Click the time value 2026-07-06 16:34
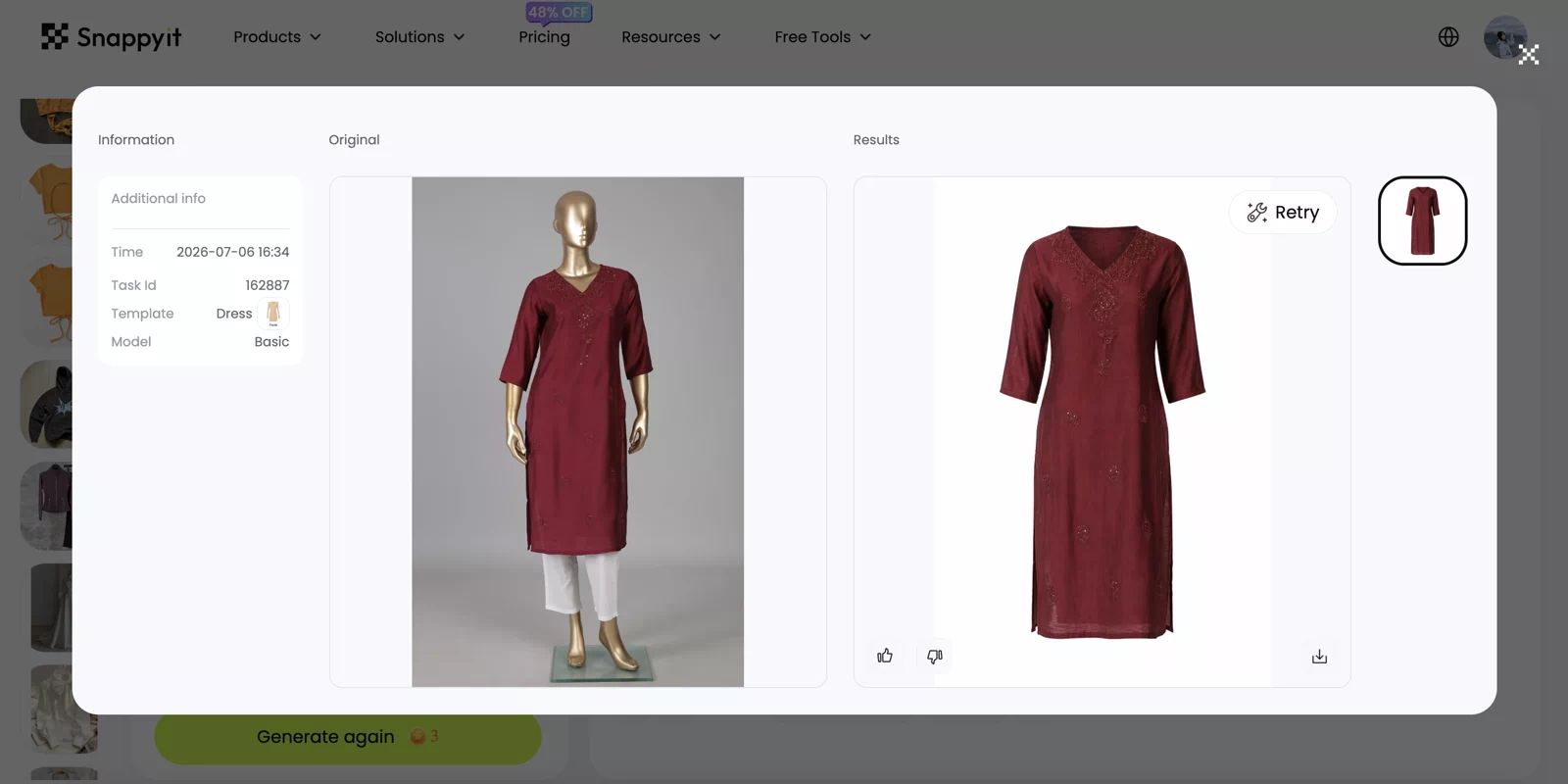 coord(232,252)
